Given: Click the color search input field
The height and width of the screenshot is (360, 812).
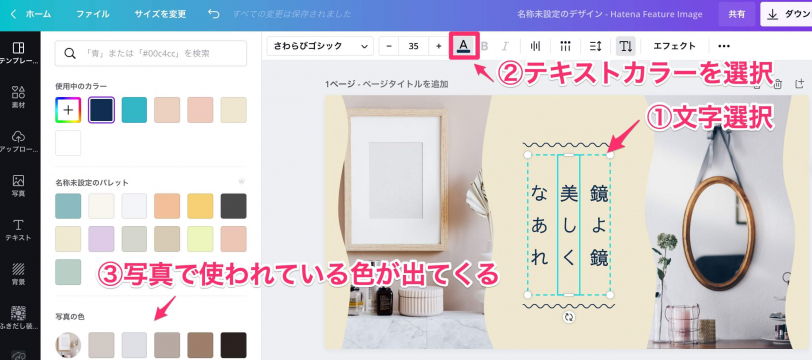Looking at the screenshot, I should click(151, 53).
